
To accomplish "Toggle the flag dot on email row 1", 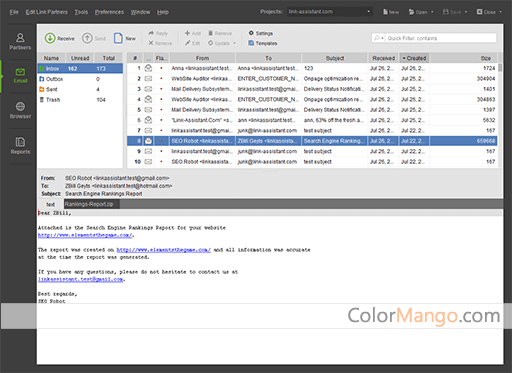I will pos(161,68).
